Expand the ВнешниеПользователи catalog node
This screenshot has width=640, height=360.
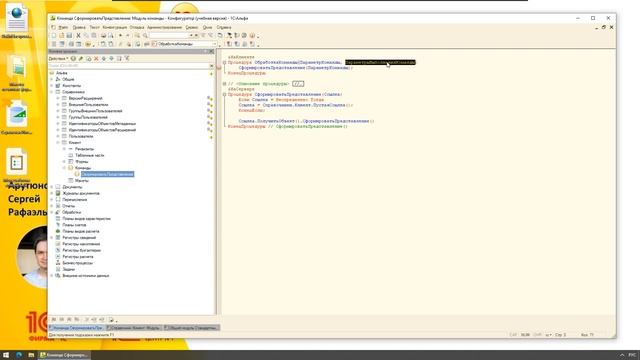tap(58, 104)
